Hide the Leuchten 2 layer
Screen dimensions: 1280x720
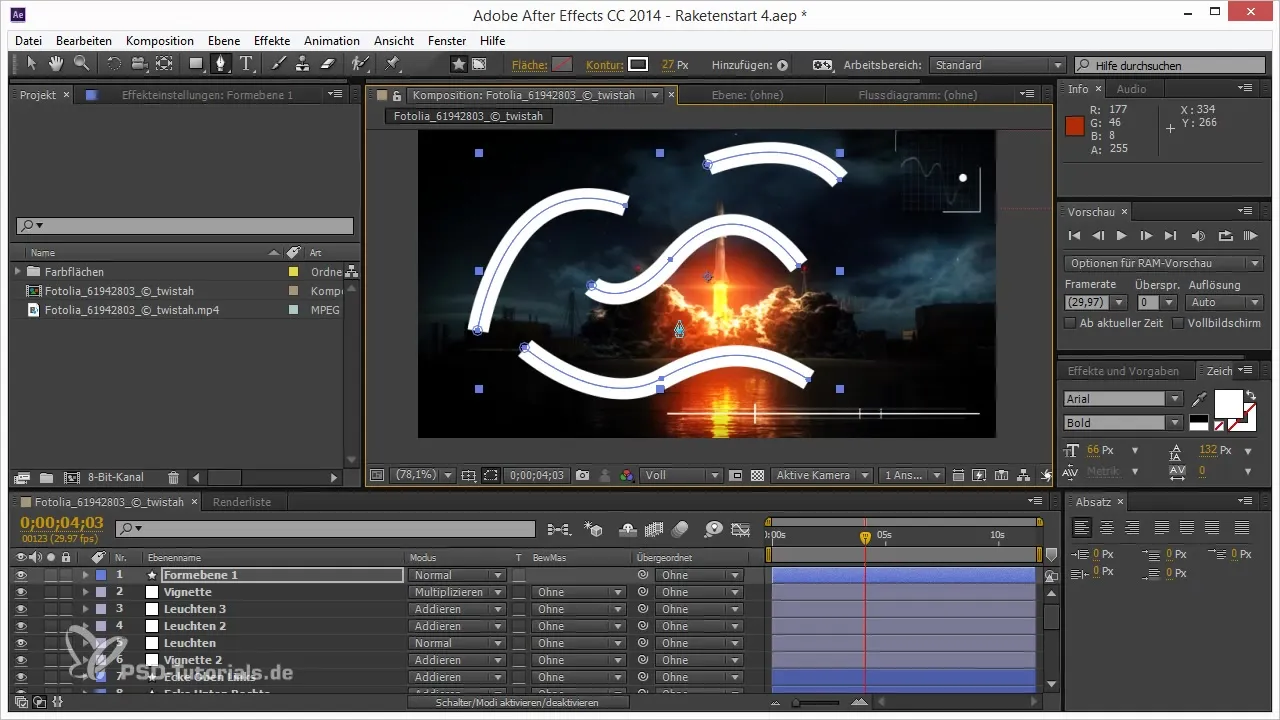click(21, 626)
